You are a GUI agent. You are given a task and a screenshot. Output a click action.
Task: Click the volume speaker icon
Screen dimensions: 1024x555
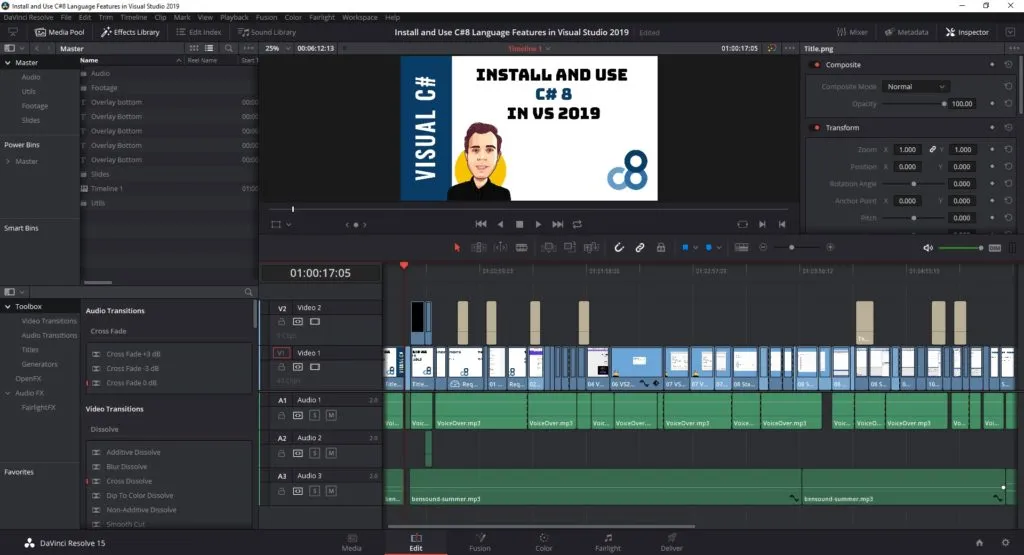[927, 248]
